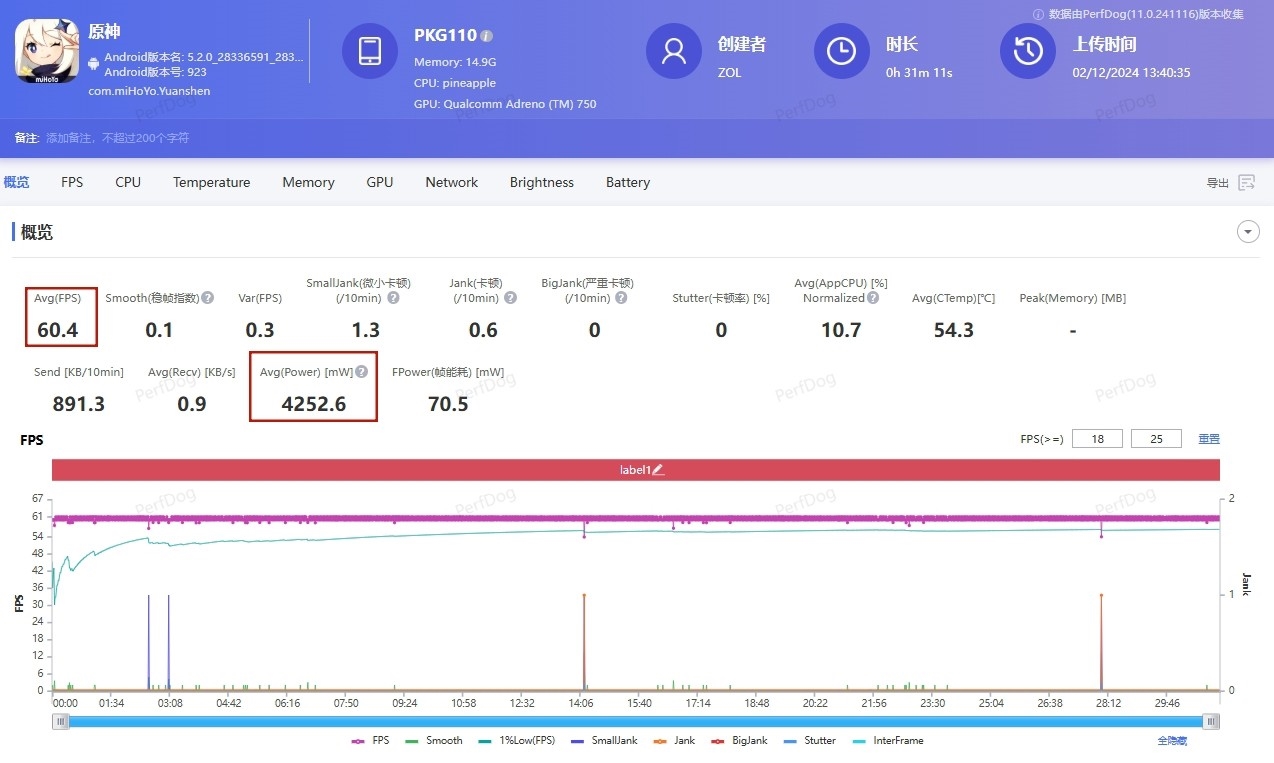Click the help icon beside Normalized
The width and height of the screenshot is (1274, 763).
(x=873, y=298)
